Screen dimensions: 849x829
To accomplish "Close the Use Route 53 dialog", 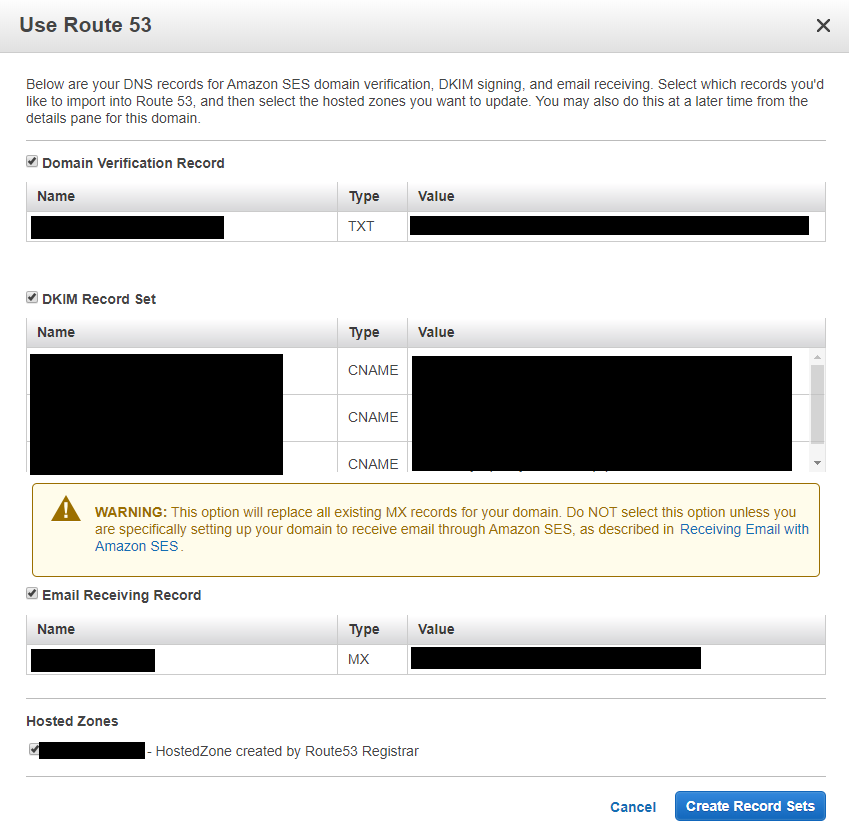I will pos(823,25).
